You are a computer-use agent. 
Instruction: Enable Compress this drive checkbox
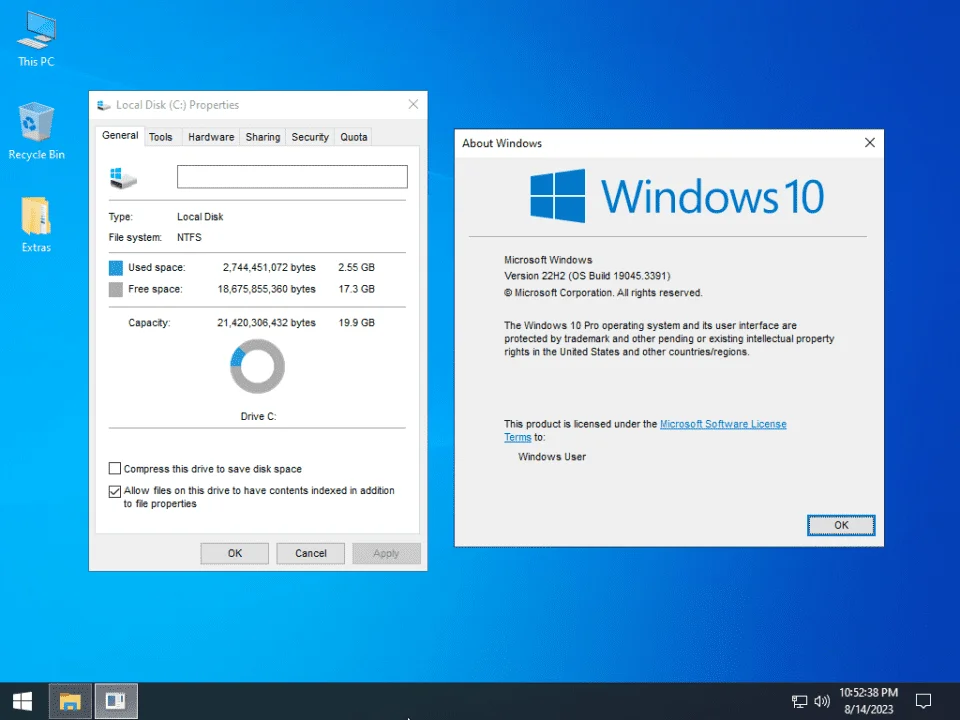[x=114, y=468]
